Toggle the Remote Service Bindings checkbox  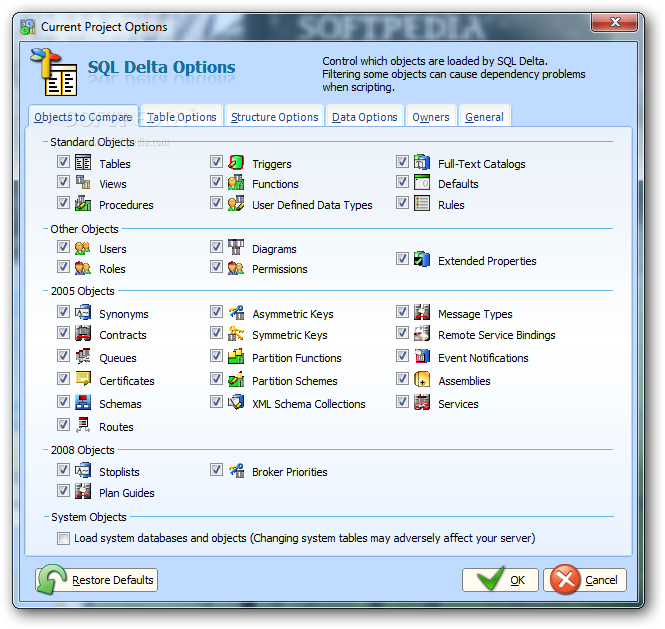(x=402, y=333)
